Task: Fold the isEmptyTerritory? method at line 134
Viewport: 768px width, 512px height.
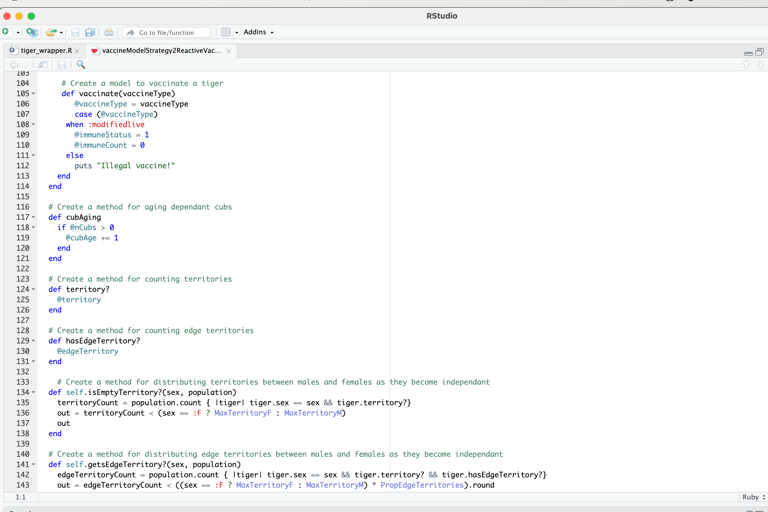Action: coord(34,392)
